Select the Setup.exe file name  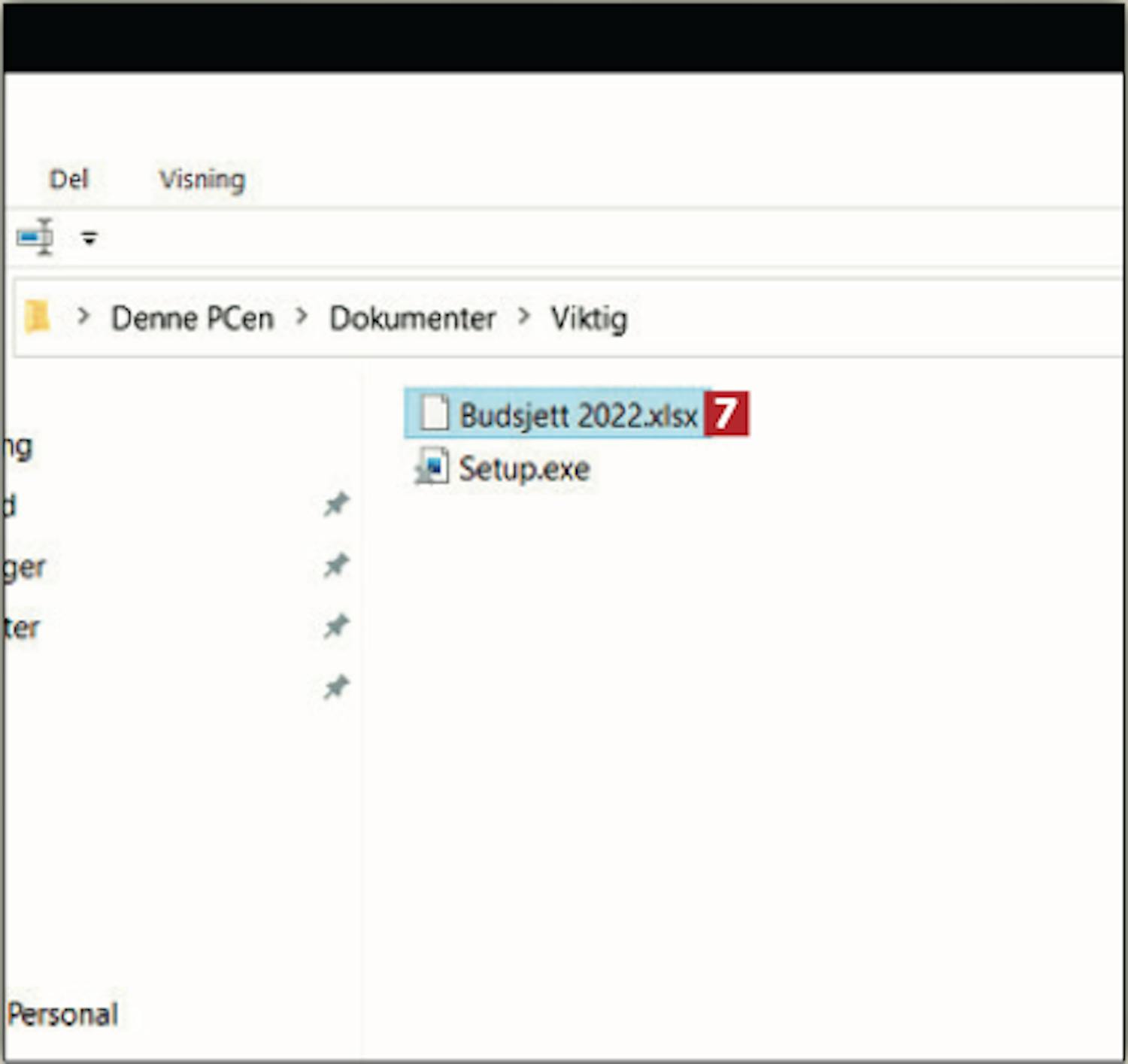pyautogui.click(x=524, y=468)
